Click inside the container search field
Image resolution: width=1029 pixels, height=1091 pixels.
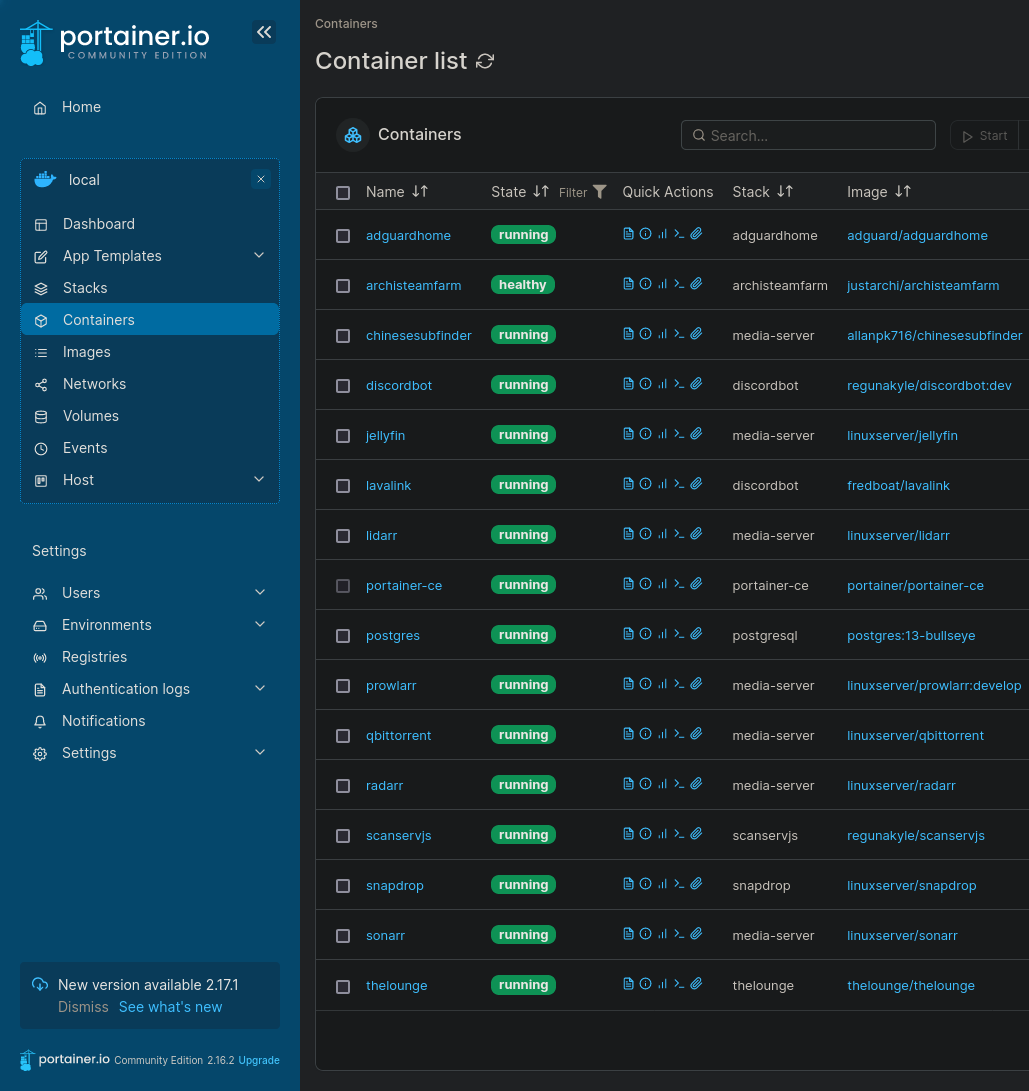tap(808, 135)
